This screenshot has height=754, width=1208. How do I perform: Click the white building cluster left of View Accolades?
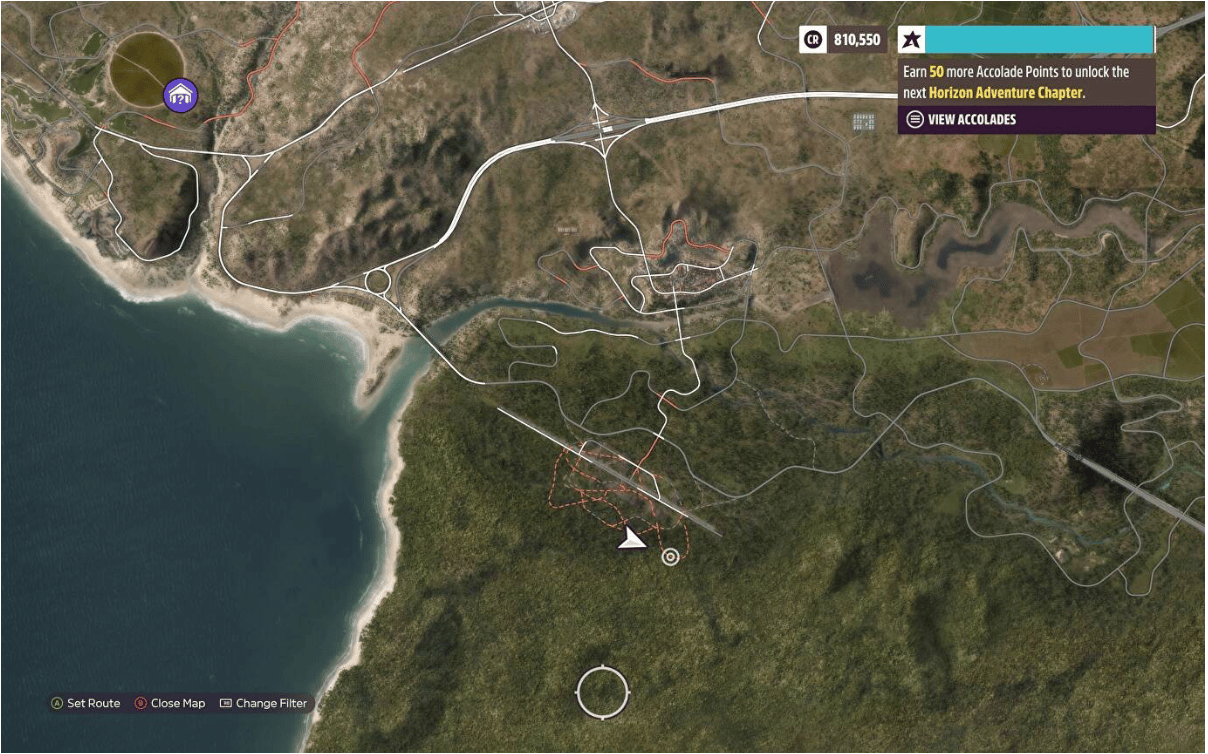tap(863, 122)
